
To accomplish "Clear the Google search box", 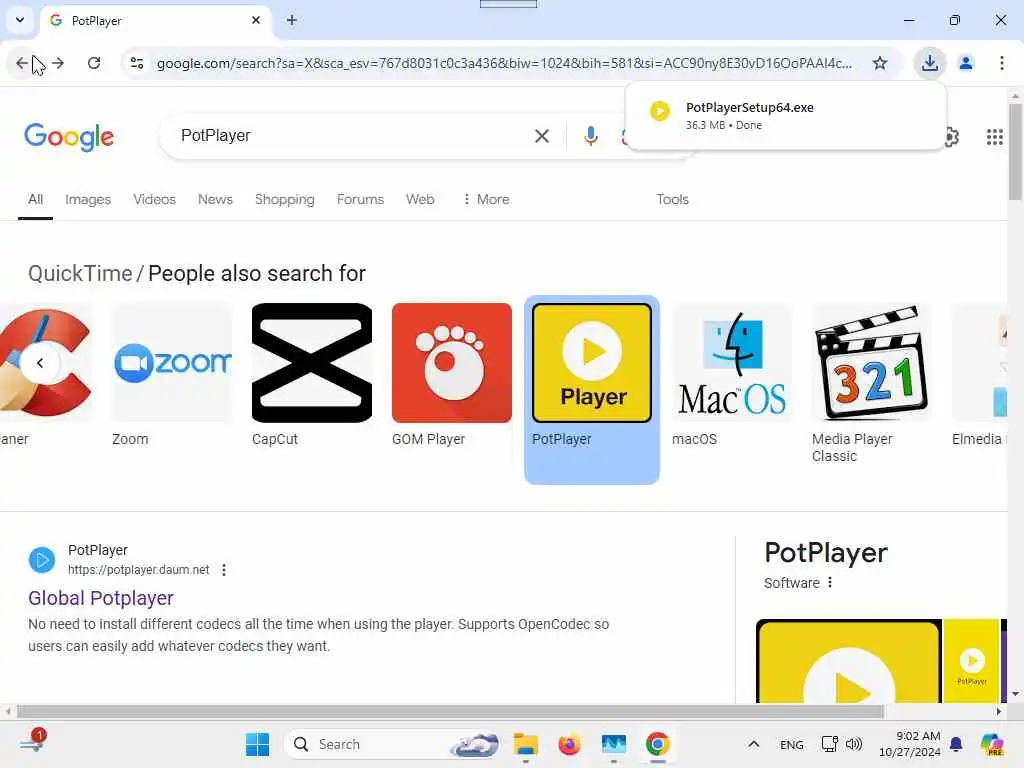I will pyautogui.click(x=541, y=136).
